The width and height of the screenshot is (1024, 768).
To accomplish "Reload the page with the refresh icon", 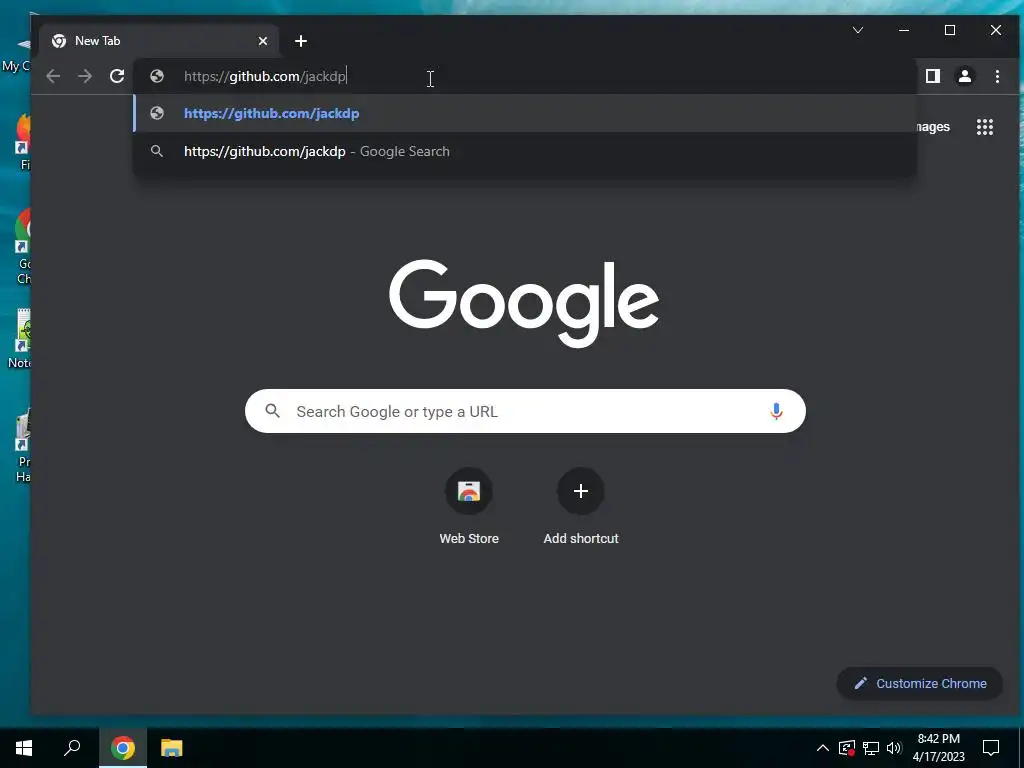I will click(117, 76).
